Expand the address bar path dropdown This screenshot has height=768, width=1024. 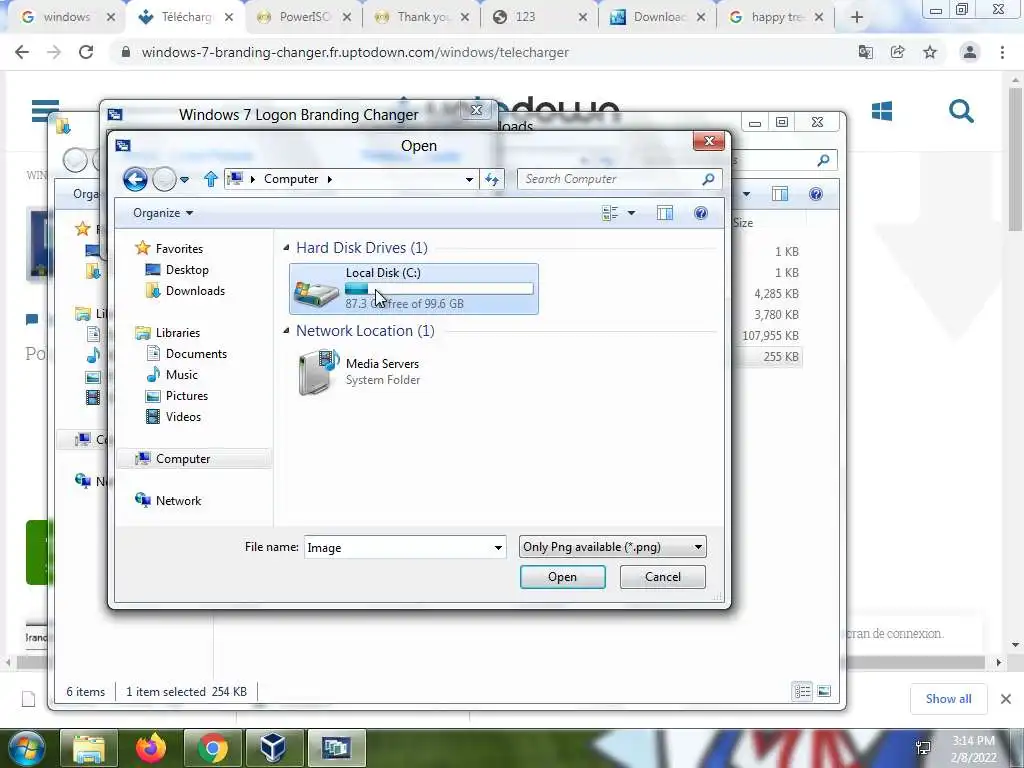[469, 180]
